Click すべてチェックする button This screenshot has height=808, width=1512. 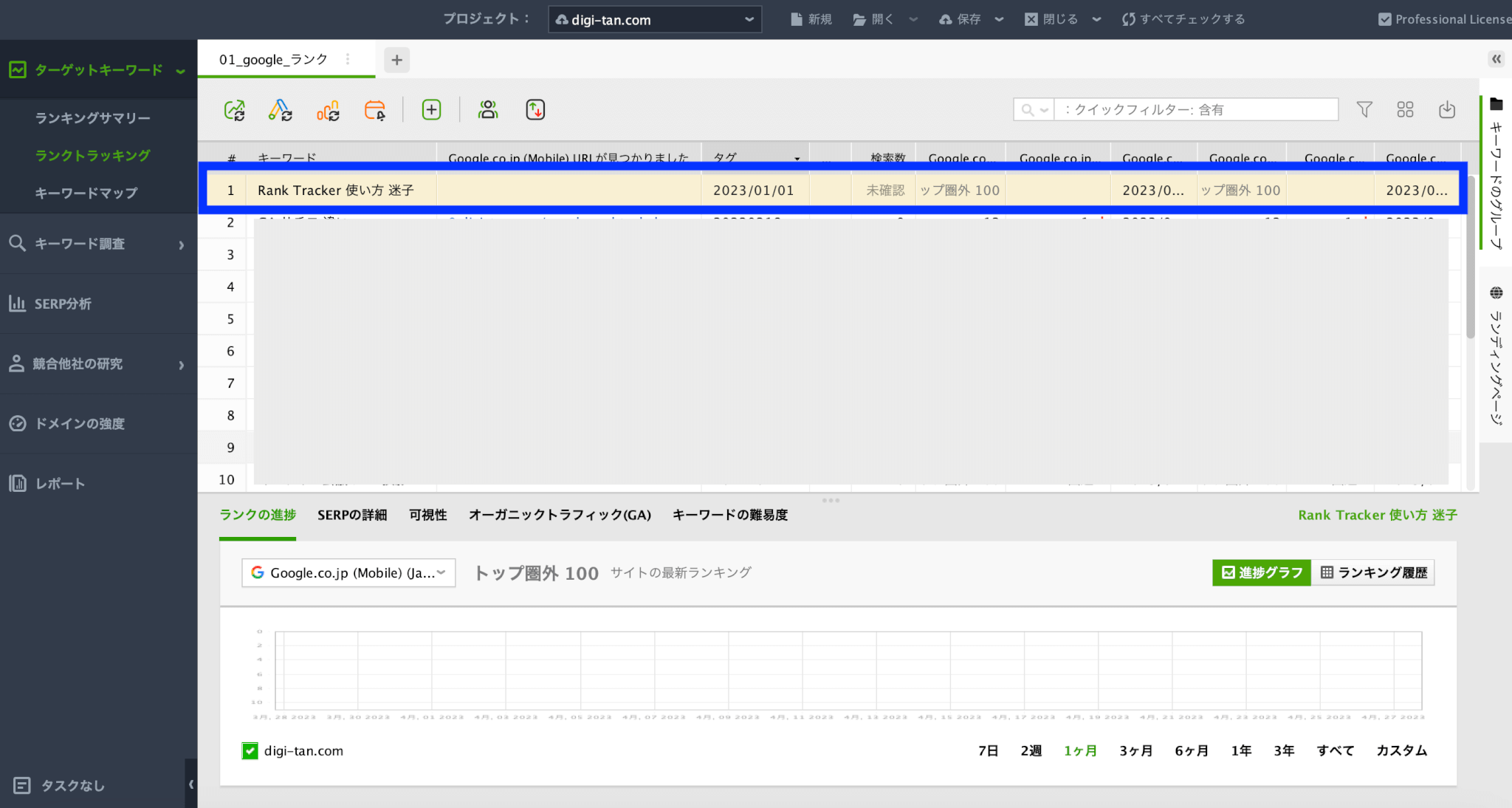point(1183,19)
